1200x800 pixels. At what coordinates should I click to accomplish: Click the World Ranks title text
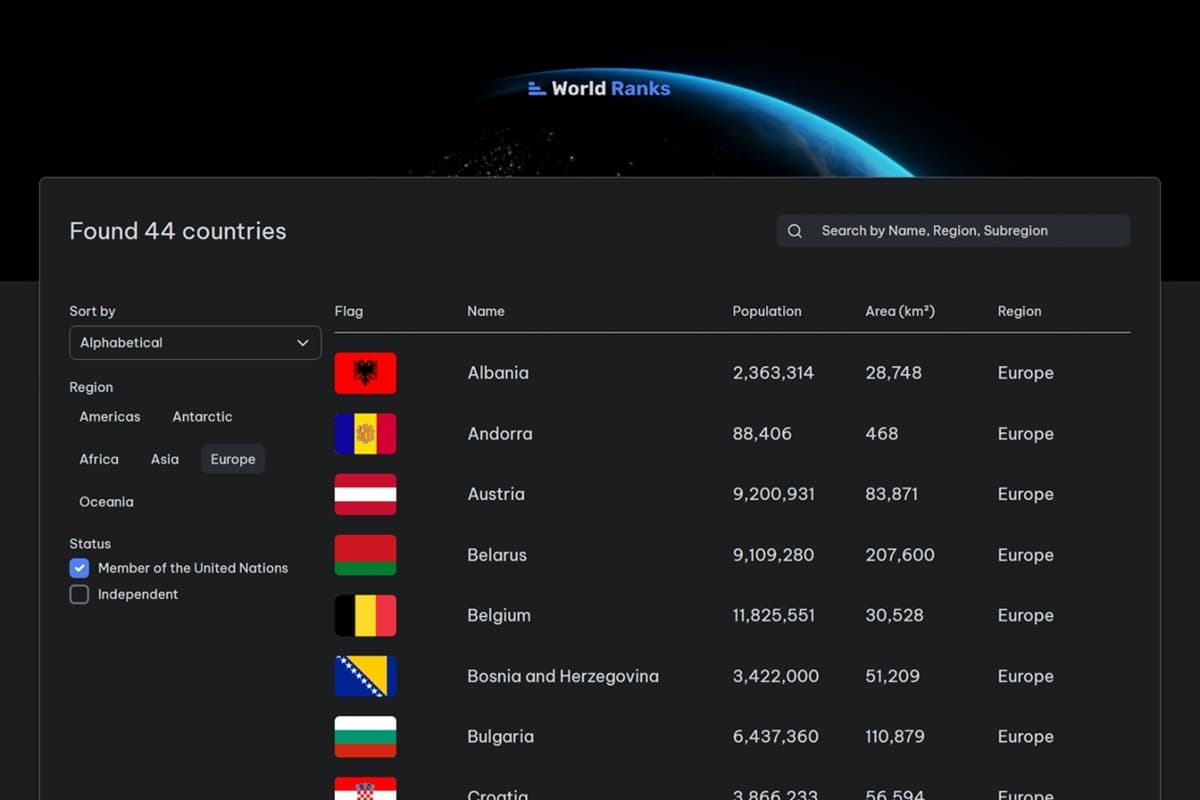(611, 88)
